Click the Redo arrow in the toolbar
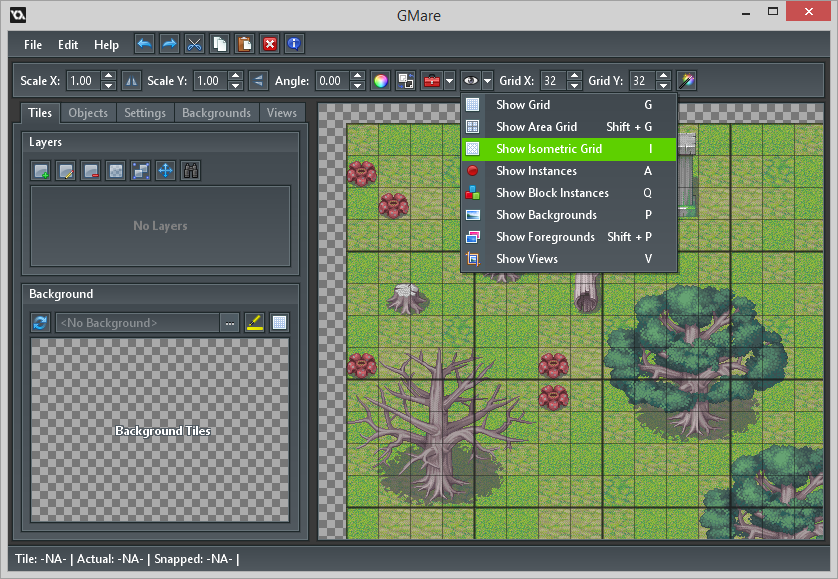The width and height of the screenshot is (838, 579). coord(169,44)
